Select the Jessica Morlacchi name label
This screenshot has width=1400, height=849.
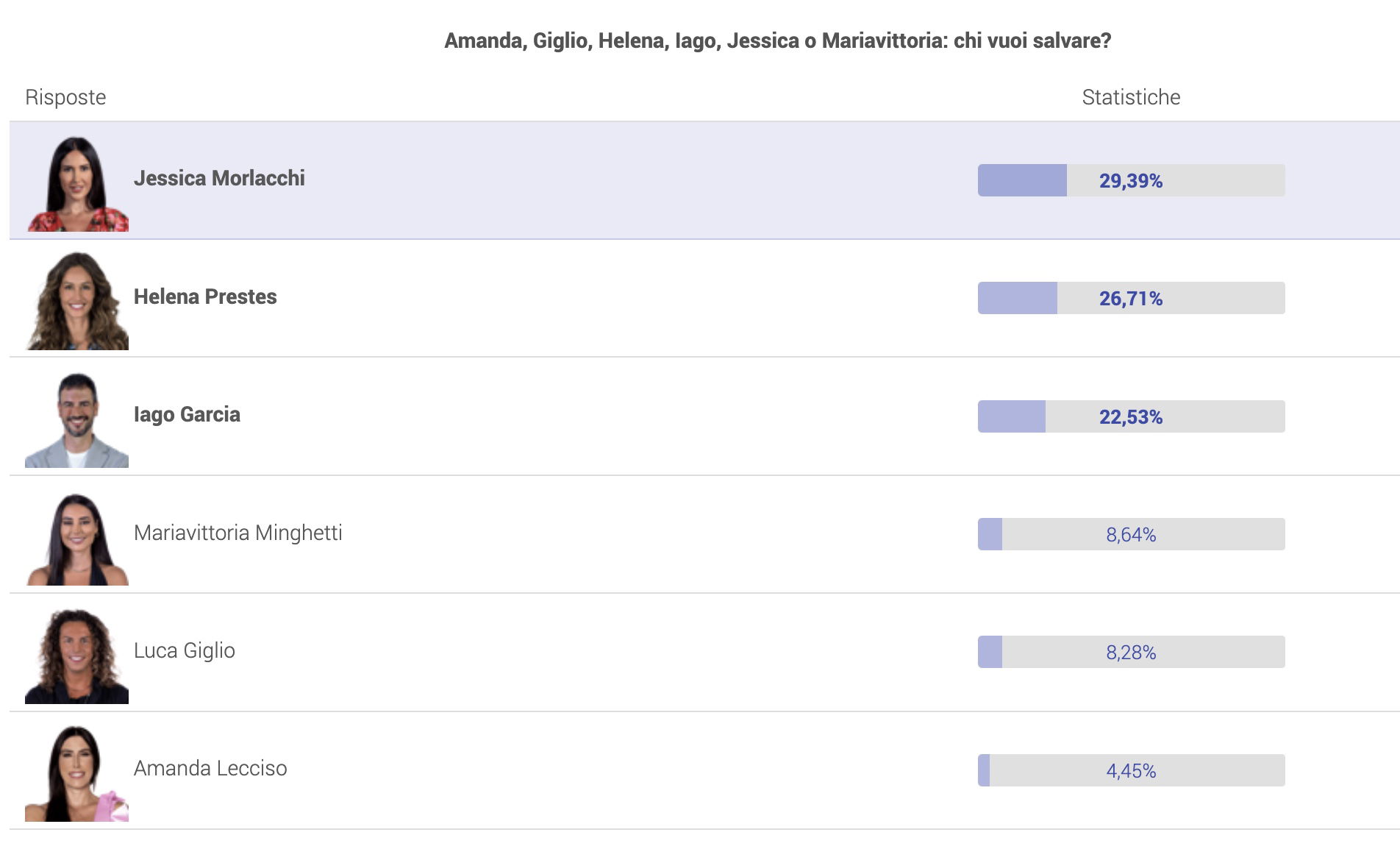(x=219, y=179)
